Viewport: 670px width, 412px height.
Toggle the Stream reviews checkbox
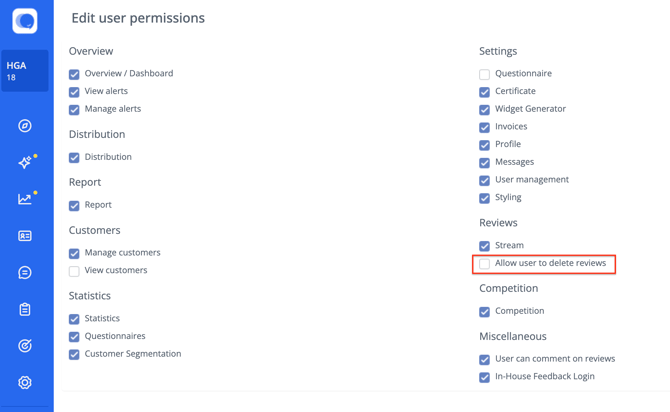[x=485, y=246]
